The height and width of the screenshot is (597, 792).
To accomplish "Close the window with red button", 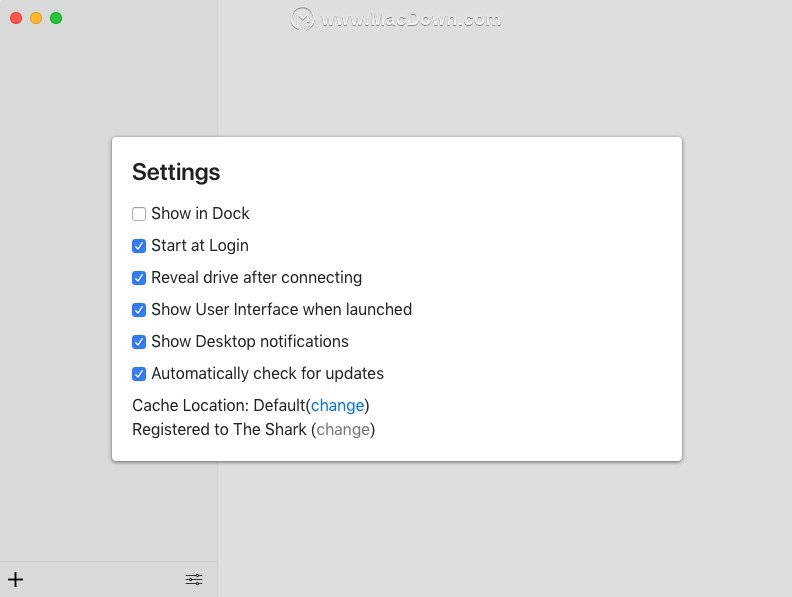I will (16, 18).
